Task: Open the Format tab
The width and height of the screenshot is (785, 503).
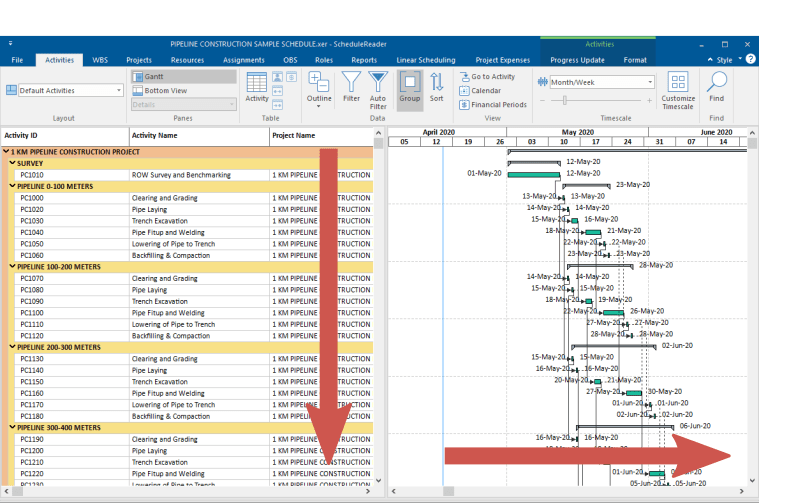Action: click(x=635, y=60)
